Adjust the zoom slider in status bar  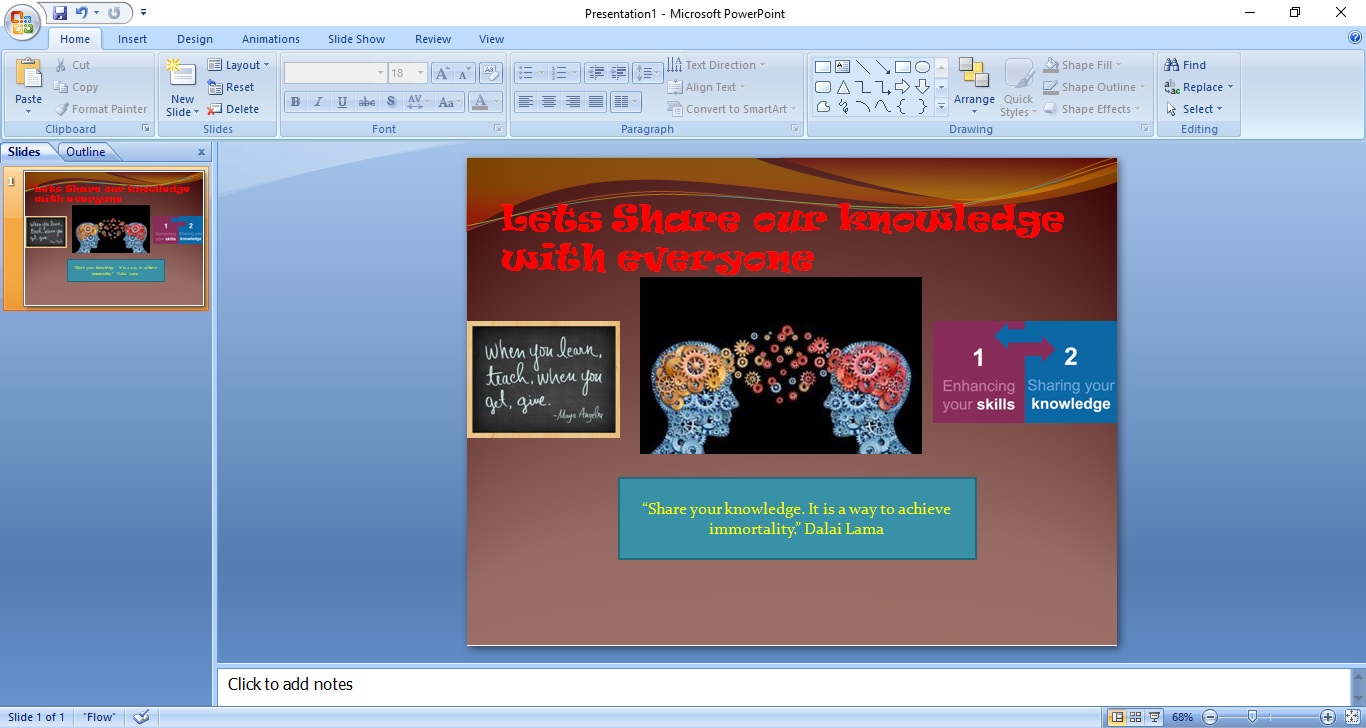[x=1252, y=717]
